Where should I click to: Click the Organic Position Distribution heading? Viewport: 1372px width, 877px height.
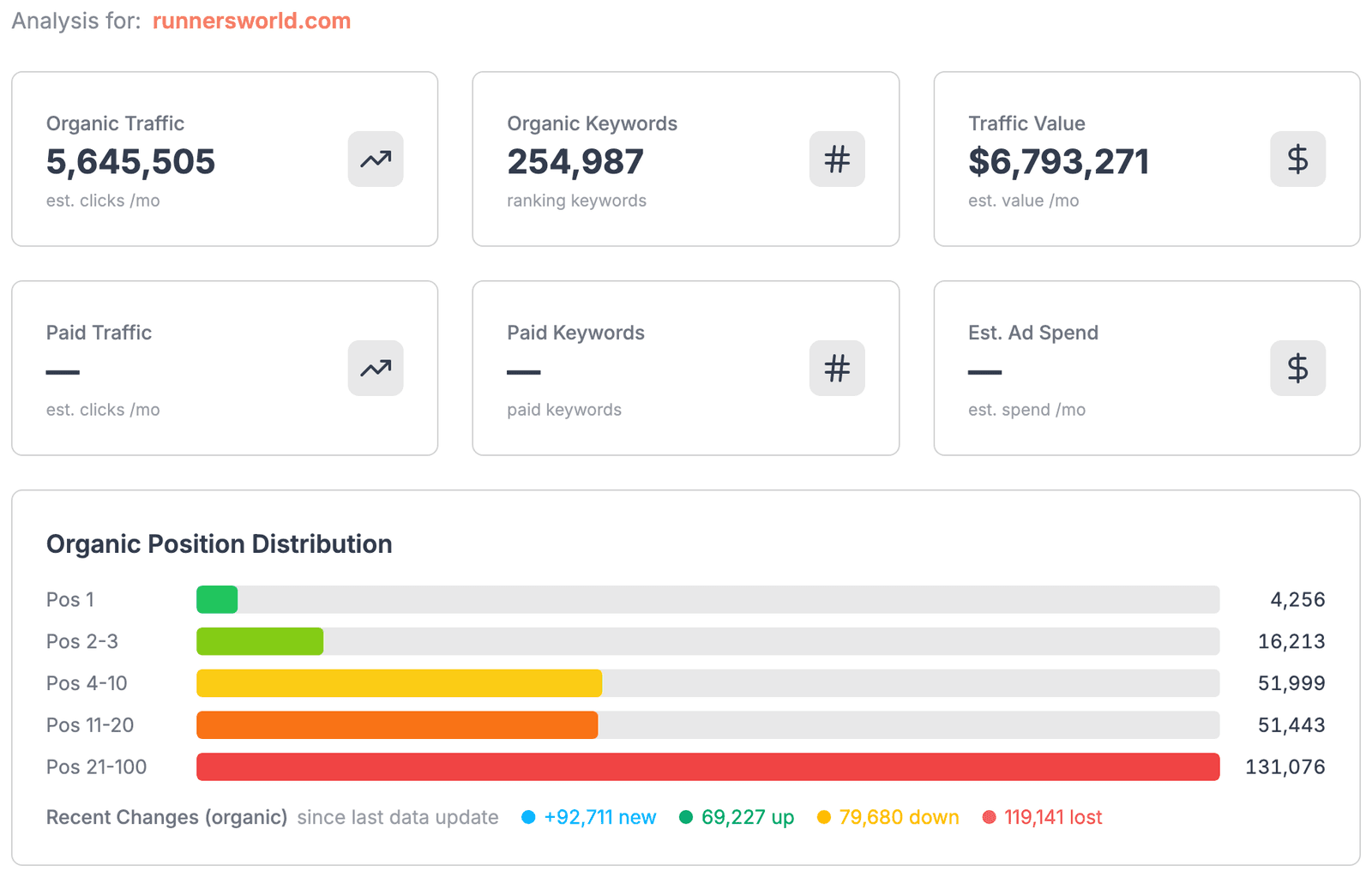pyautogui.click(x=219, y=544)
